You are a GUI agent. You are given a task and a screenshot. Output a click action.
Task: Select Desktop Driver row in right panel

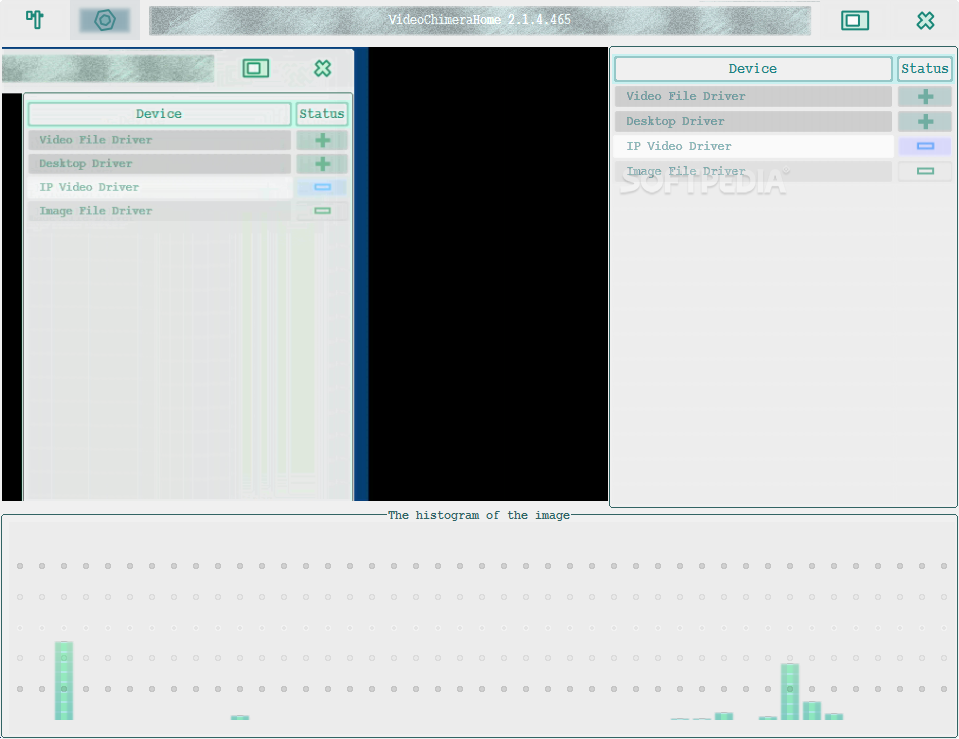click(753, 121)
